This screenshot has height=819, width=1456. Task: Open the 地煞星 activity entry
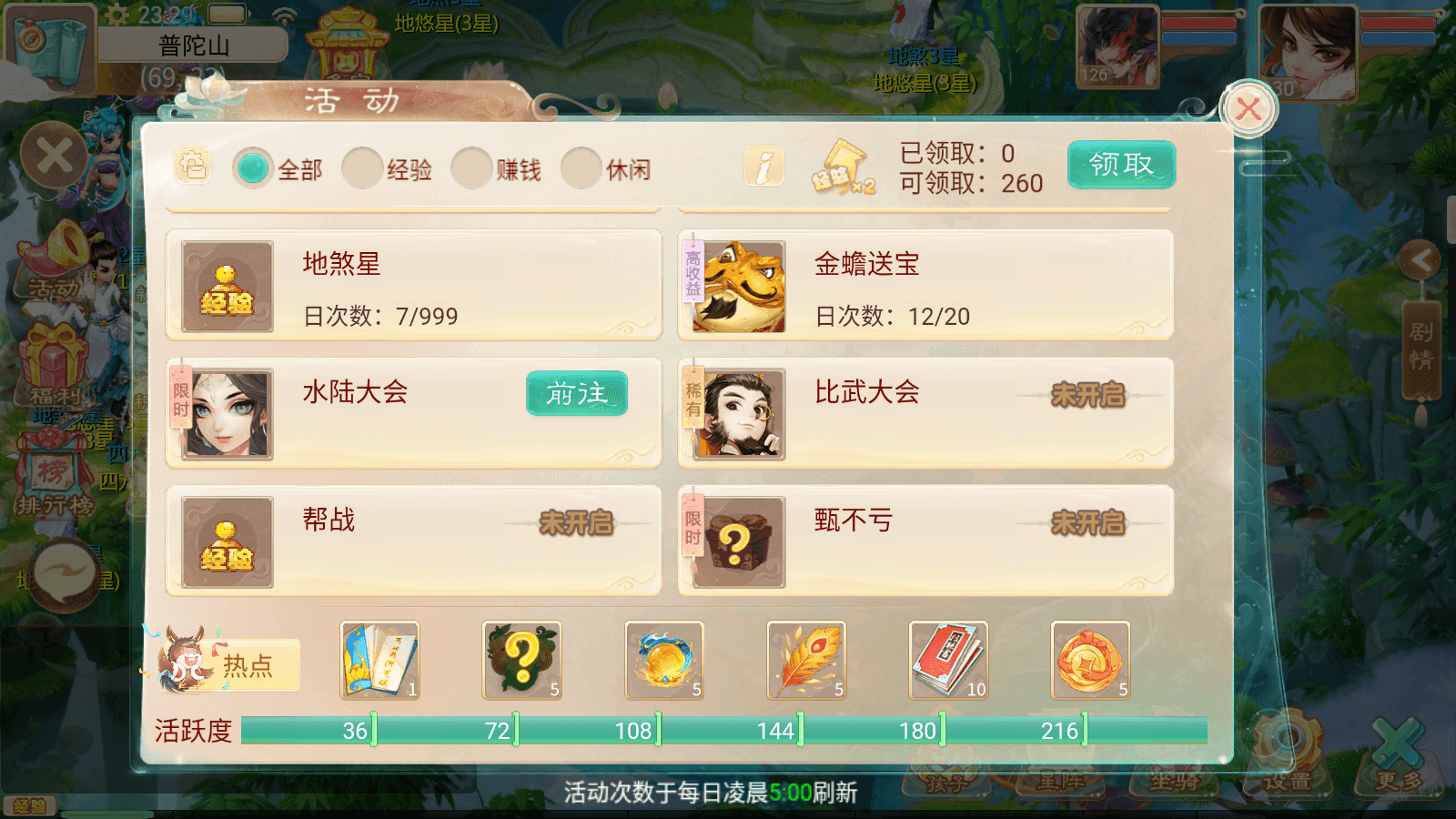coord(413,286)
